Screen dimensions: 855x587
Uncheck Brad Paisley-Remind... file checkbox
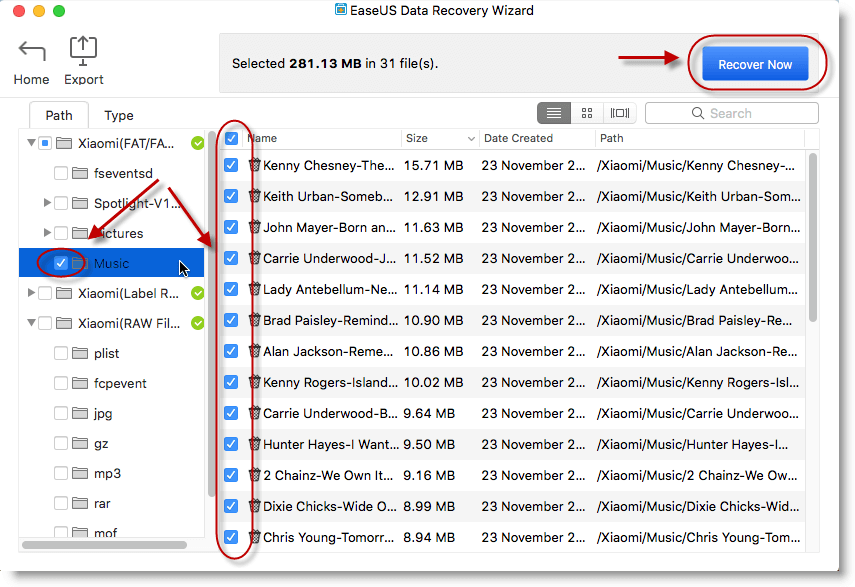click(x=231, y=320)
